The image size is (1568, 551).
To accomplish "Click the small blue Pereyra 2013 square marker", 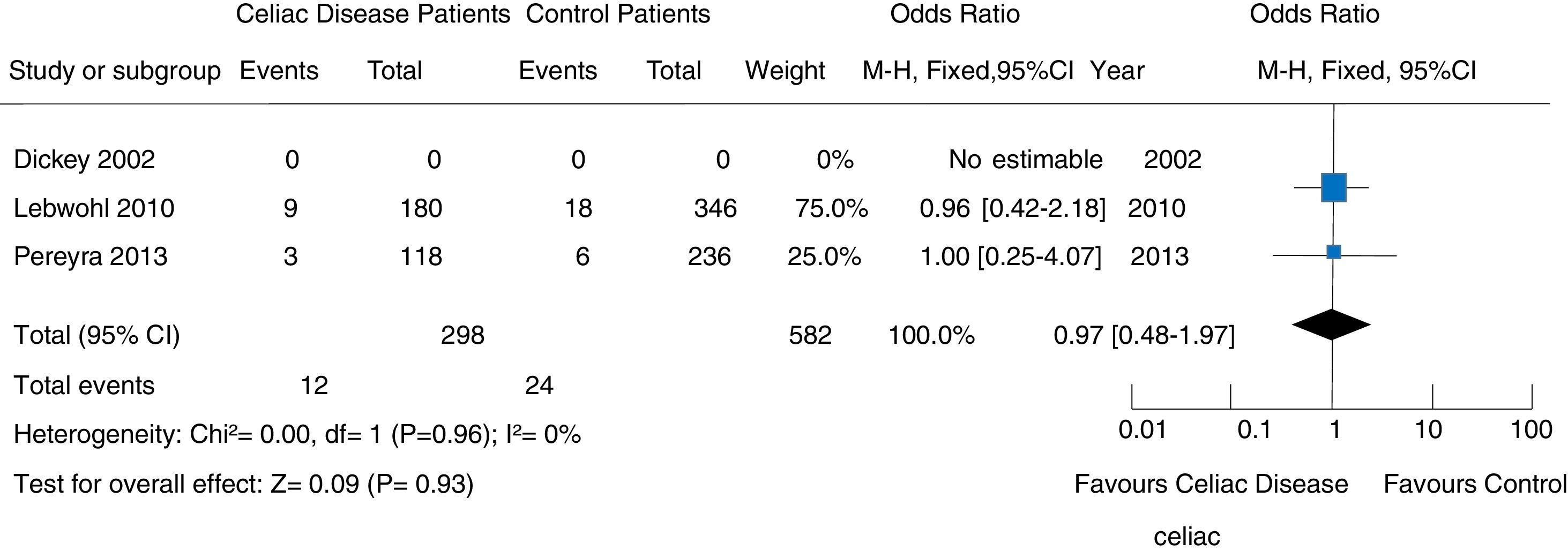I will click(x=1334, y=252).
